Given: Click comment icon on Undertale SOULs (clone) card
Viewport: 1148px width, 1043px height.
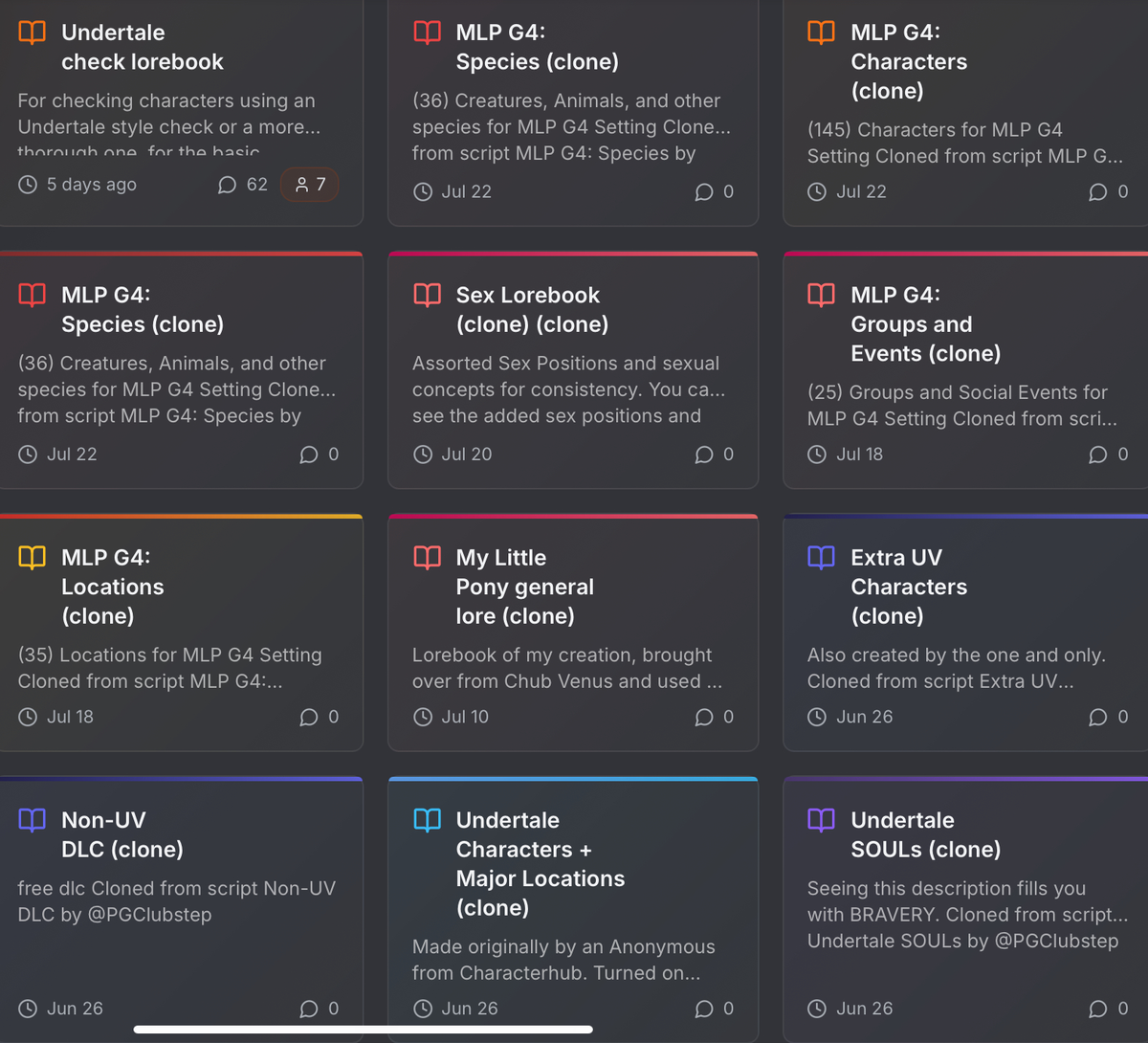Looking at the screenshot, I should (1097, 1009).
